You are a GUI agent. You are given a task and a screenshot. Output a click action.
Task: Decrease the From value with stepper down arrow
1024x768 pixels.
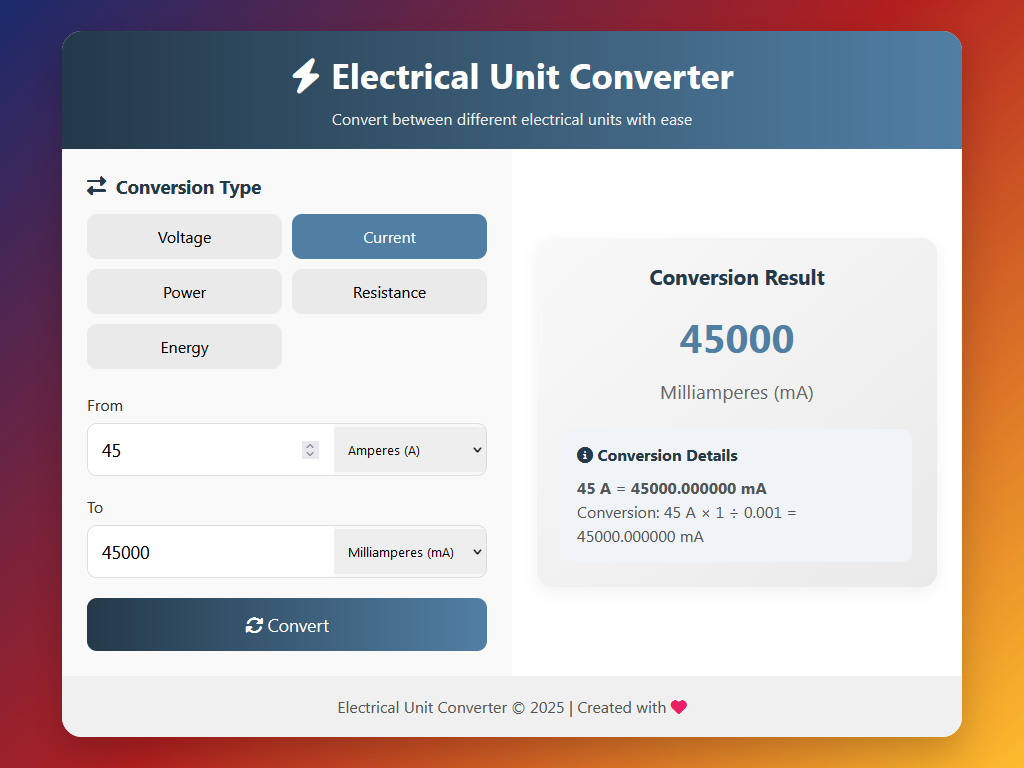coord(310,455)
